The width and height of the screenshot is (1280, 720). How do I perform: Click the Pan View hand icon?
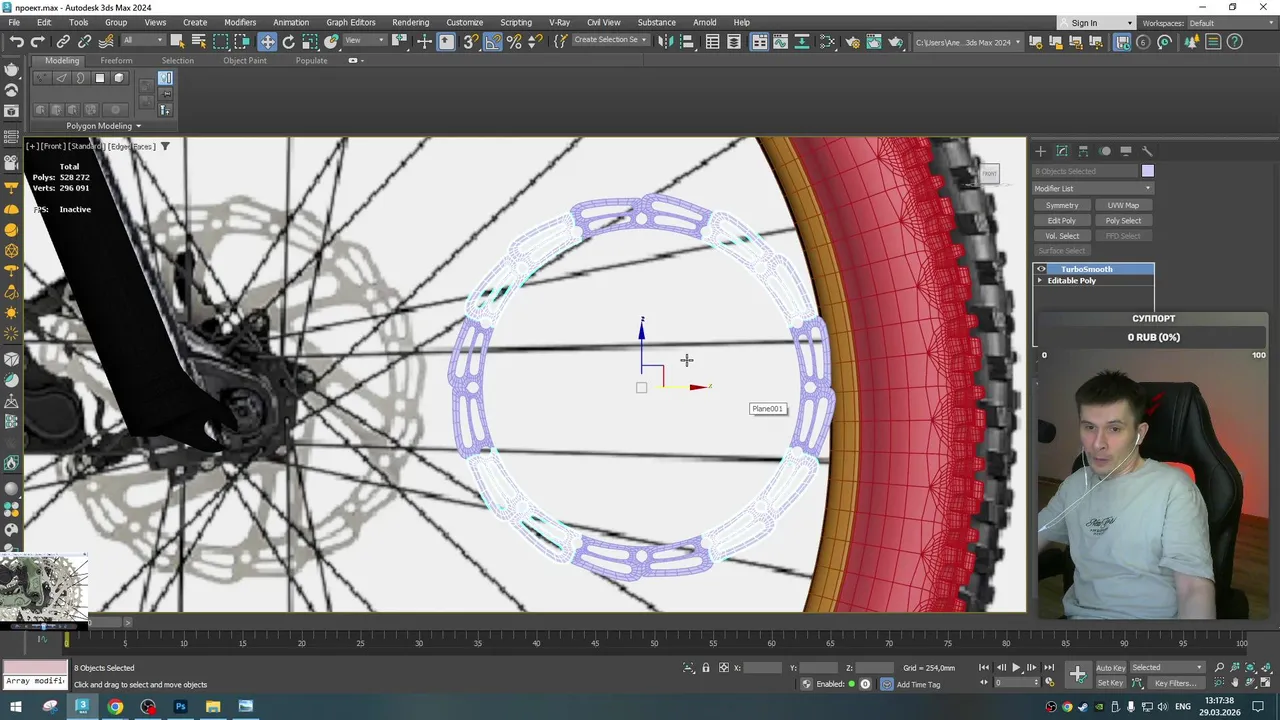[x=1236, y=683]
